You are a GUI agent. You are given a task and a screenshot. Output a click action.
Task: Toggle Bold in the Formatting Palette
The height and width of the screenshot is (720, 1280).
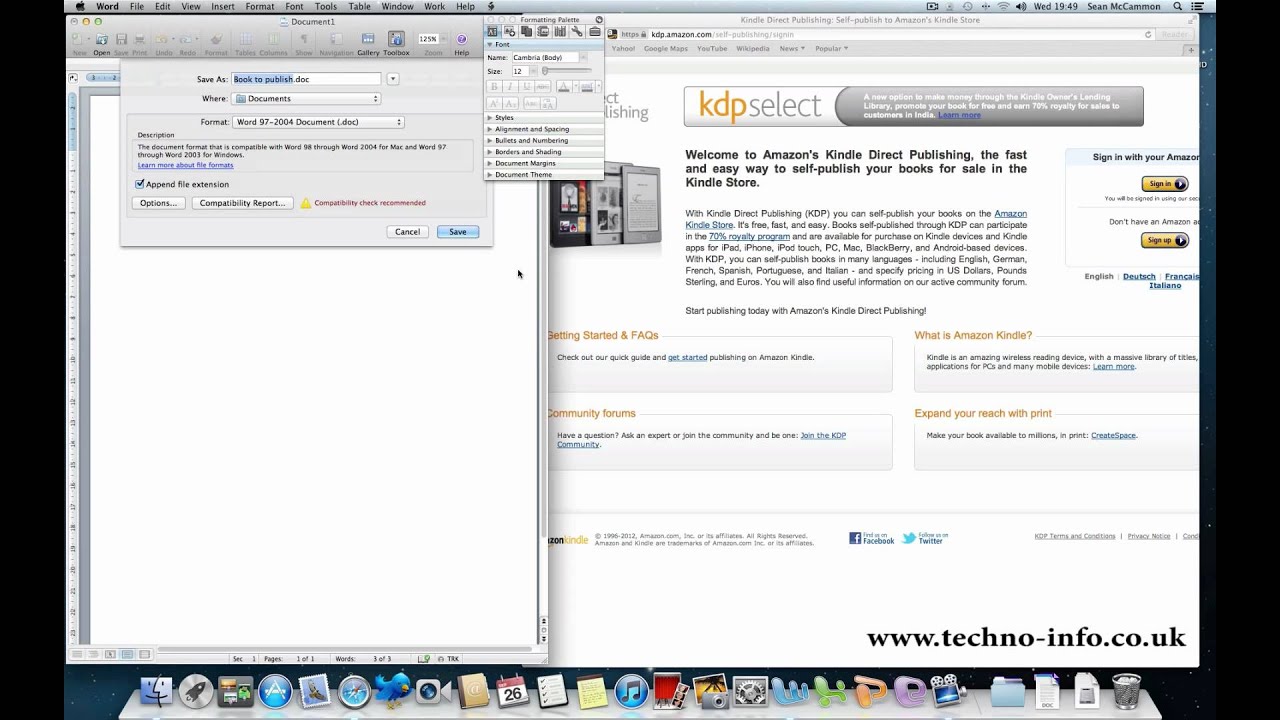click(x=494, y=86)
